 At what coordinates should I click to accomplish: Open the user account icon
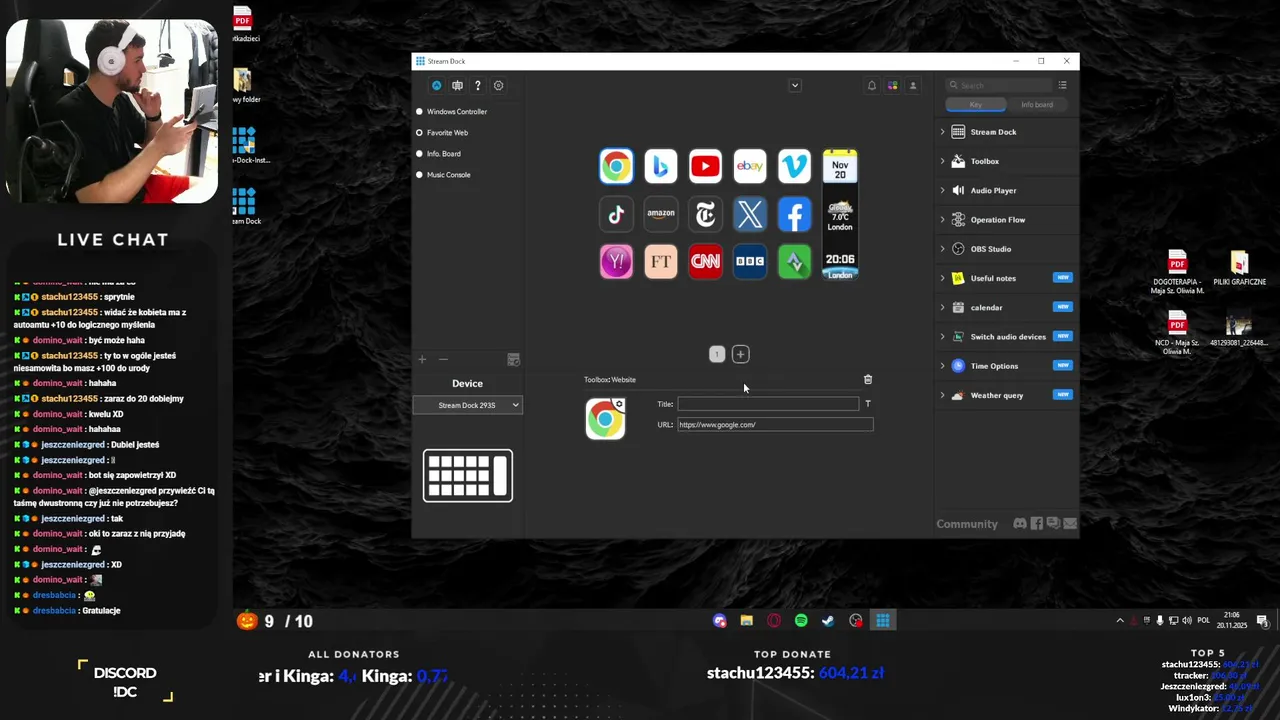tap(912, 86)
